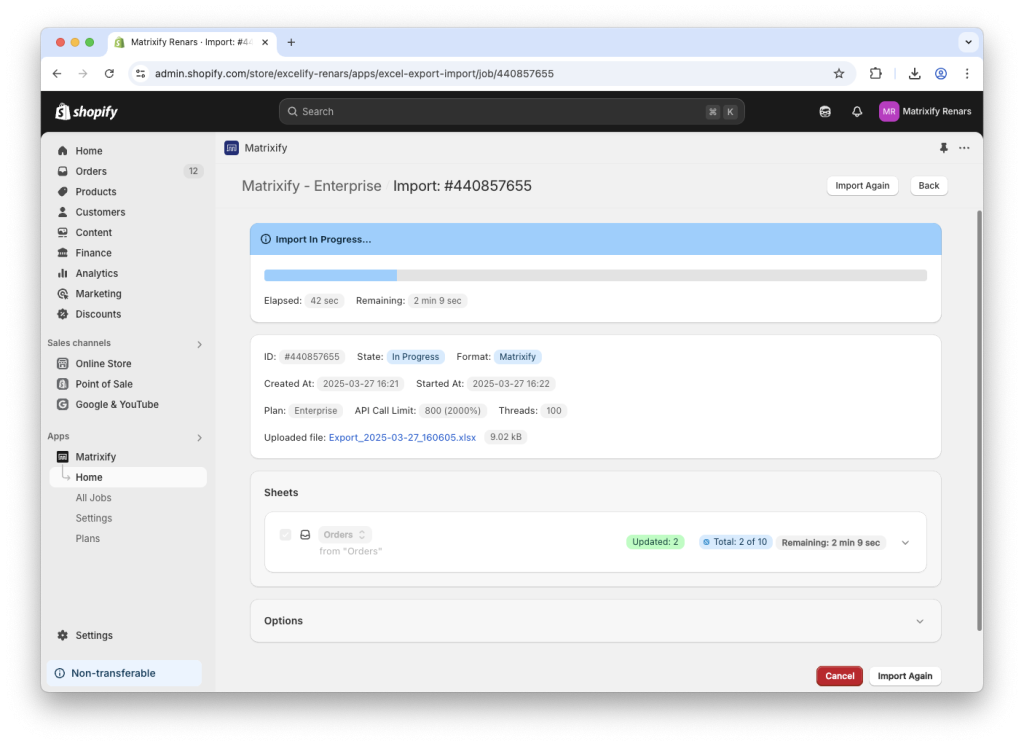The height and width of the screenshot is (746, 1024).
Task: Click the Shopify admin search field
Action: (x=510, y=111)
